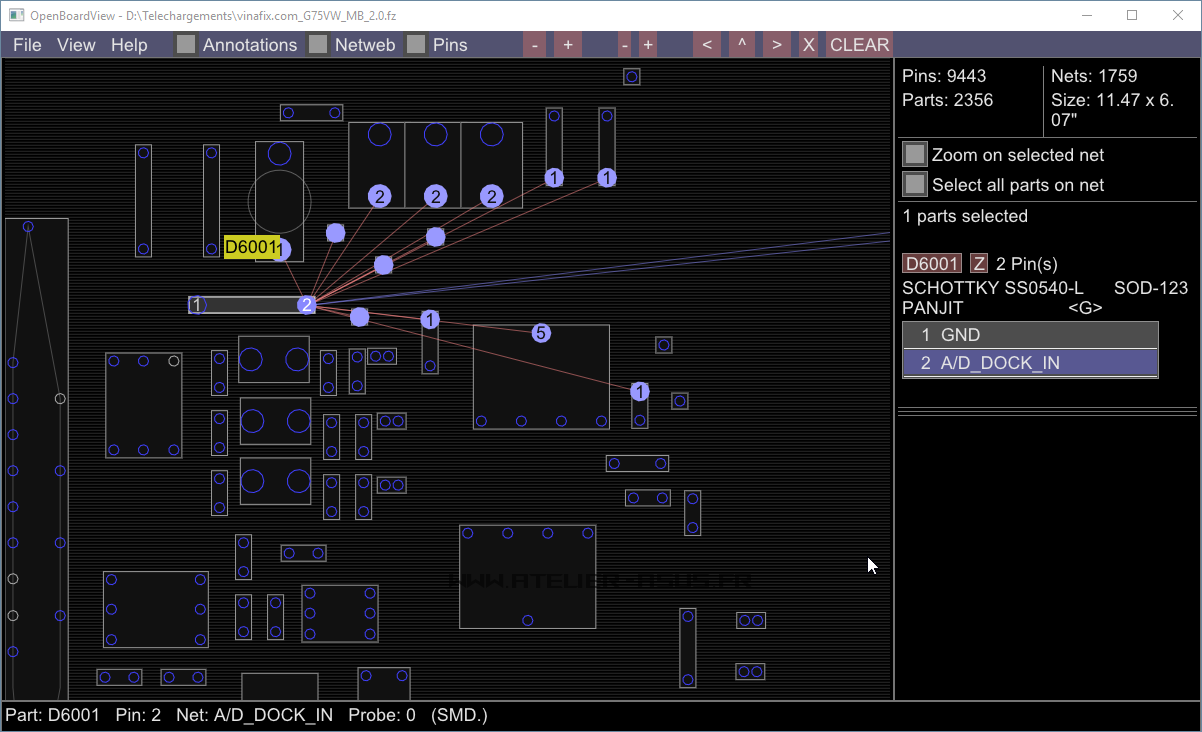
Task: Click the CLEAR button
Action: tap(859, 45)
